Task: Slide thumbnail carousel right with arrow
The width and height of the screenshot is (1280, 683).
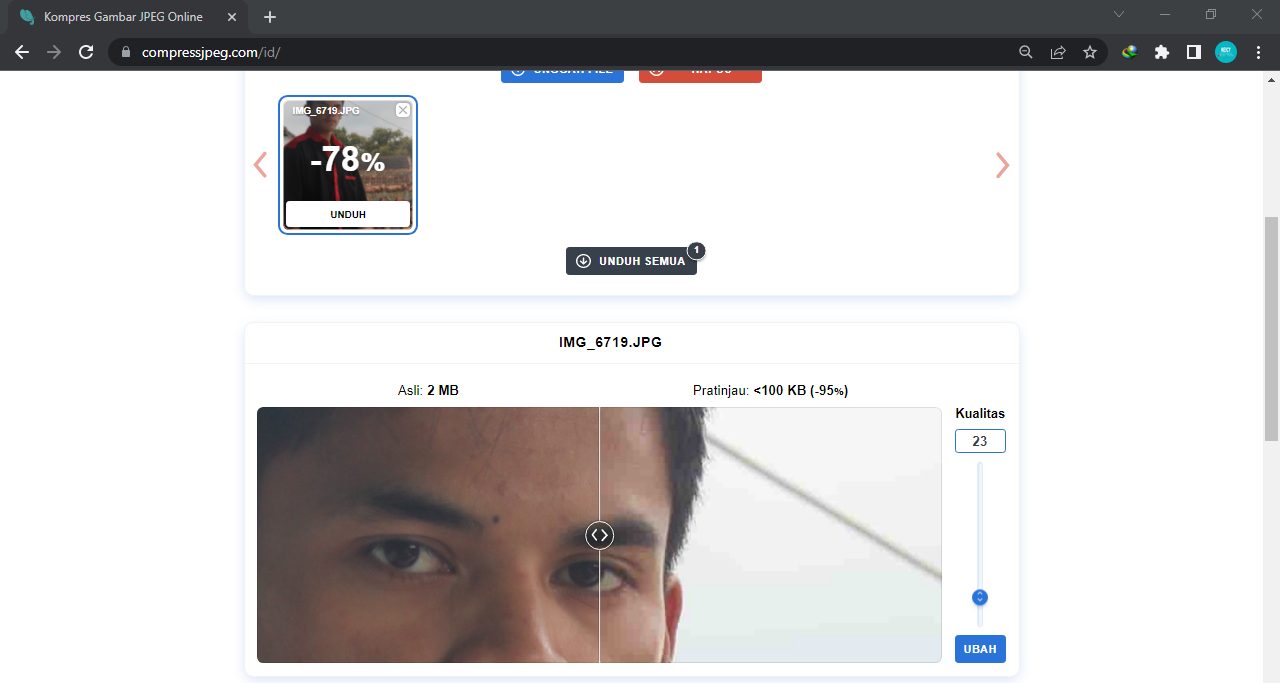Action: click(x=1002, y=165)
